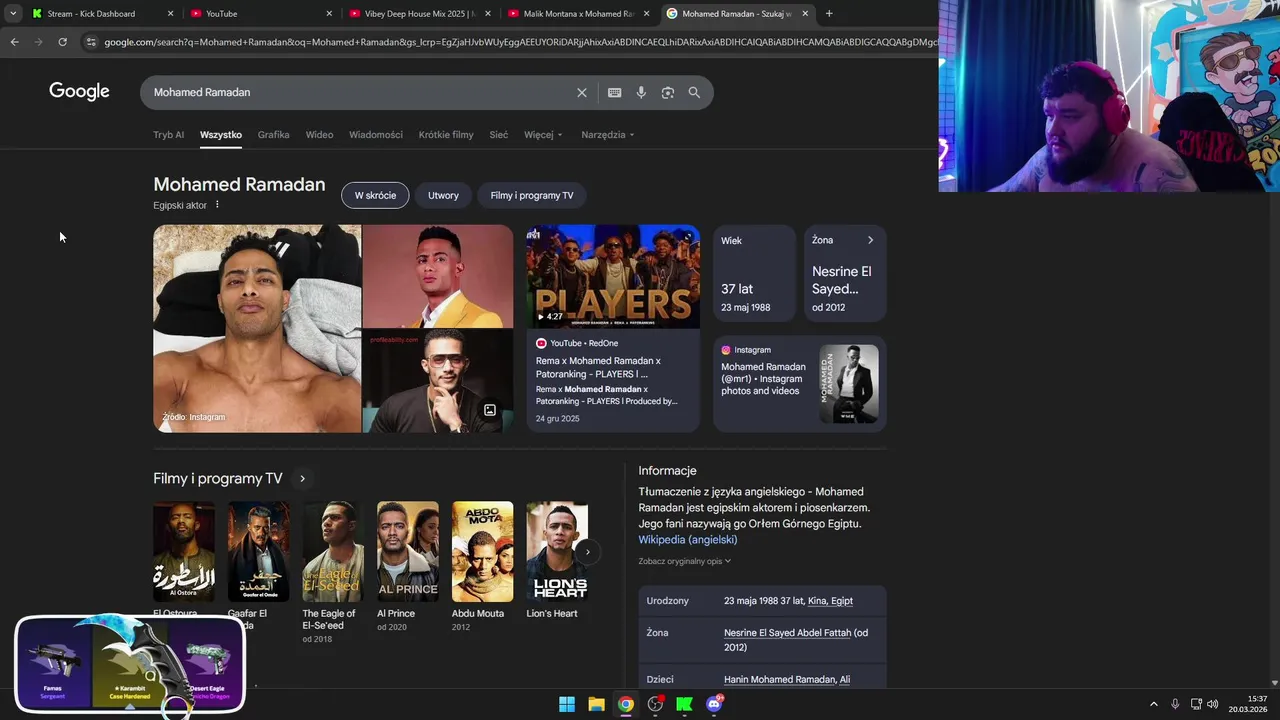Open the Instagram Mohamed Ramadan card
1280x720 pixels.
800,383
